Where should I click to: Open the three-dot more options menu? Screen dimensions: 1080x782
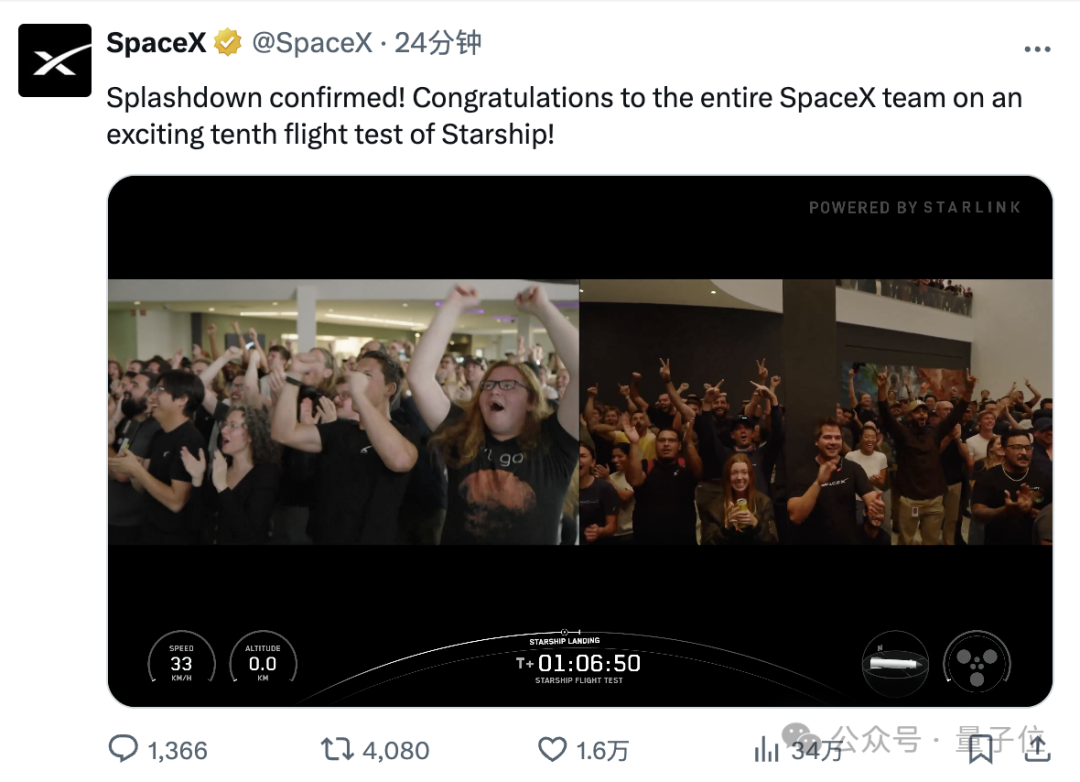pos(1037,49)
